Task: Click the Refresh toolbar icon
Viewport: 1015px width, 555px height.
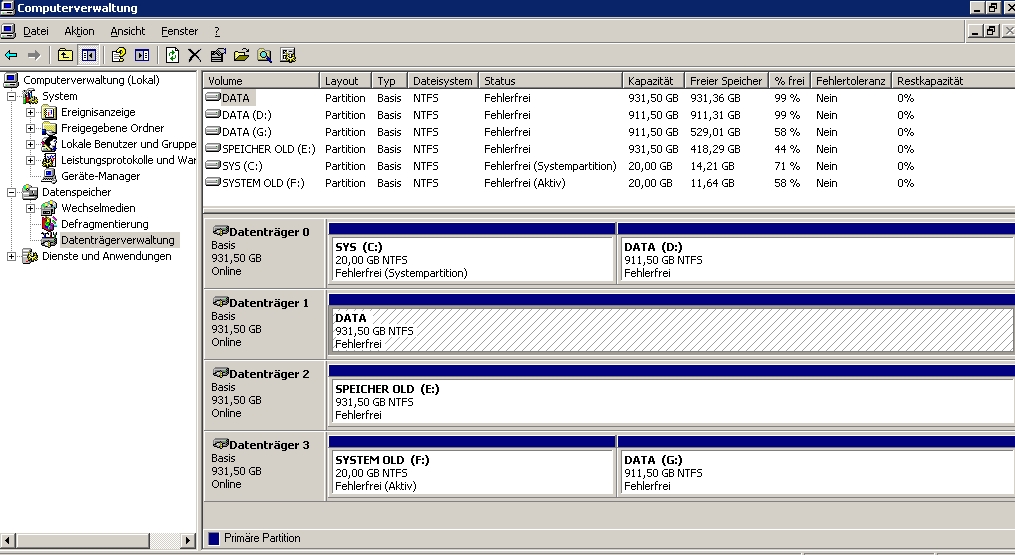Action: [172, 55]
